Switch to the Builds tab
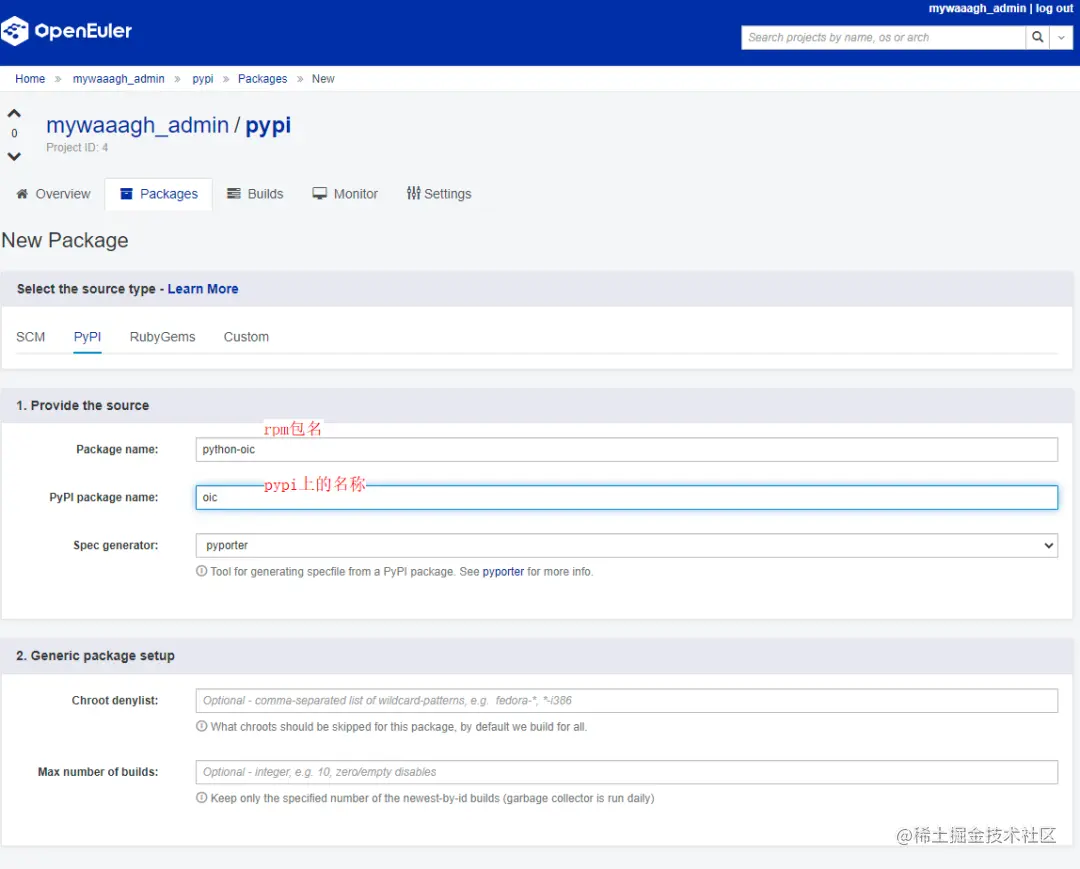Viewport: 1080px width, 869px height. 255,193
